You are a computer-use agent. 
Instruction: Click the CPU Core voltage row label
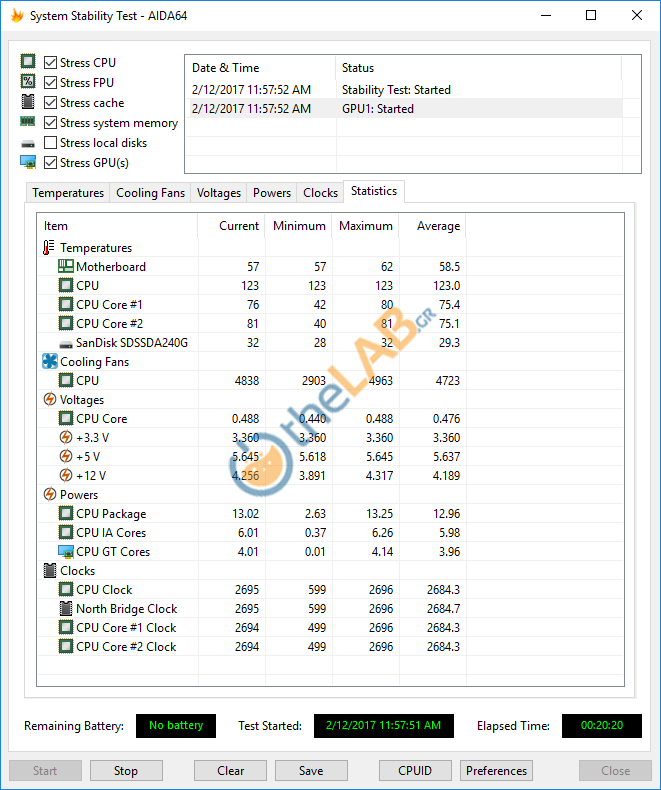pyautogui.click(x=101, y=419)
